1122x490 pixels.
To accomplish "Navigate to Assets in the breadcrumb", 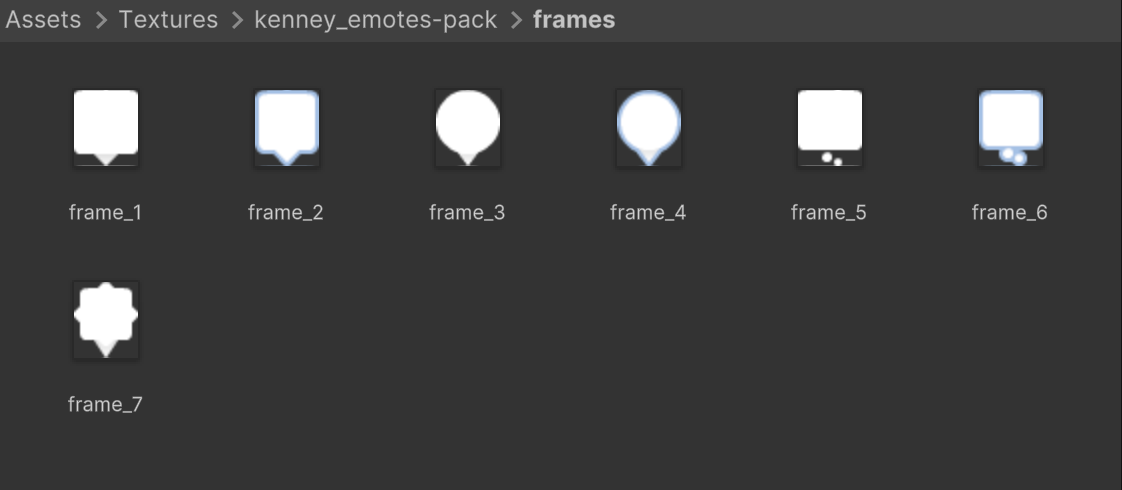I will tap(44, 20).
